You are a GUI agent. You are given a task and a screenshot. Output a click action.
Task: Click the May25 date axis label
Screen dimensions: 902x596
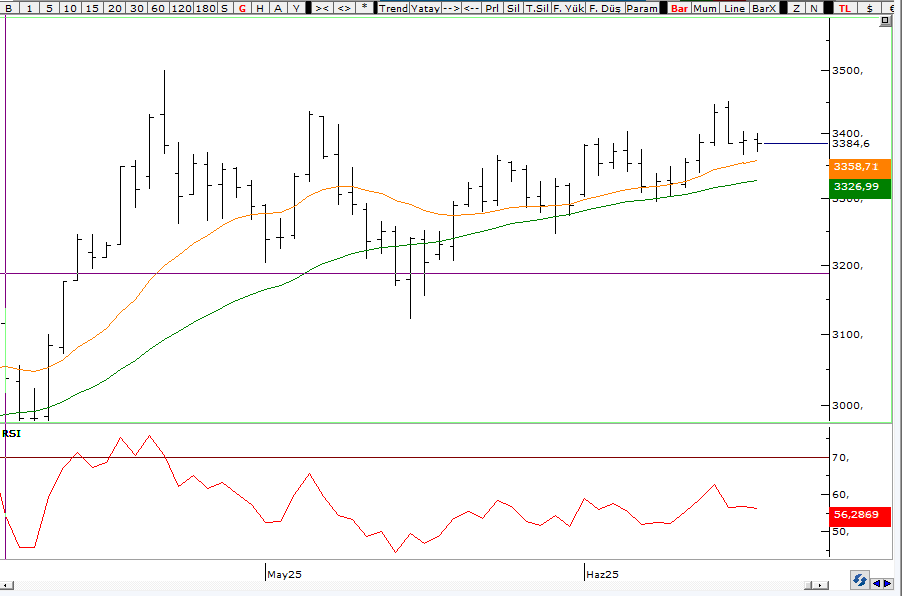pos(285,574)
